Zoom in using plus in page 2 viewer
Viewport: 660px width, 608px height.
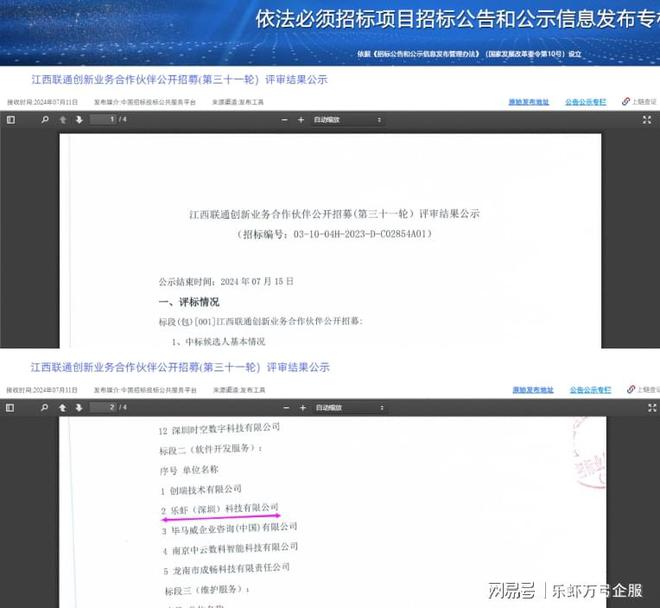(x=303, y=408)
